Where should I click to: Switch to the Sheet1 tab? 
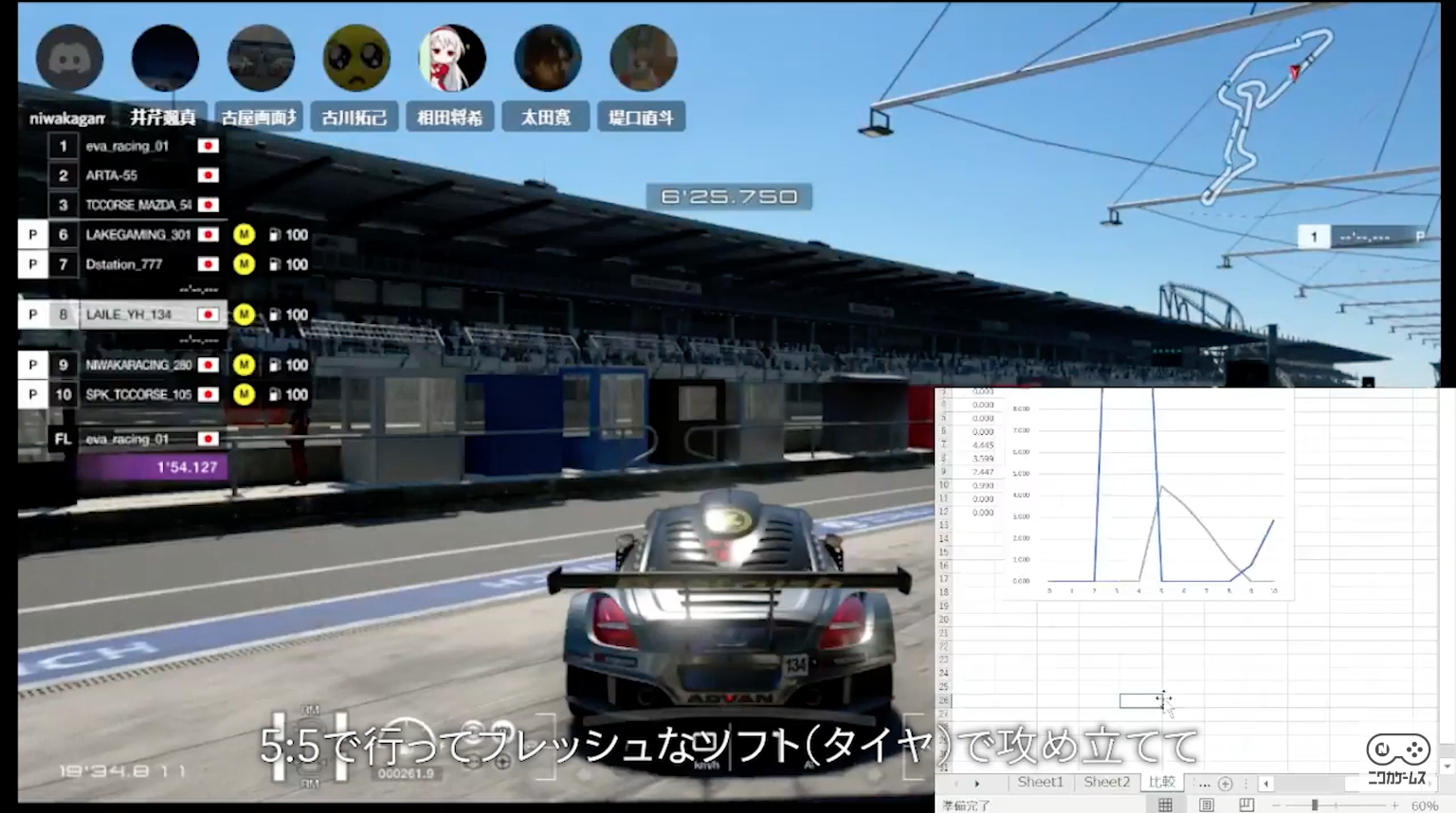pos(1040,782)
